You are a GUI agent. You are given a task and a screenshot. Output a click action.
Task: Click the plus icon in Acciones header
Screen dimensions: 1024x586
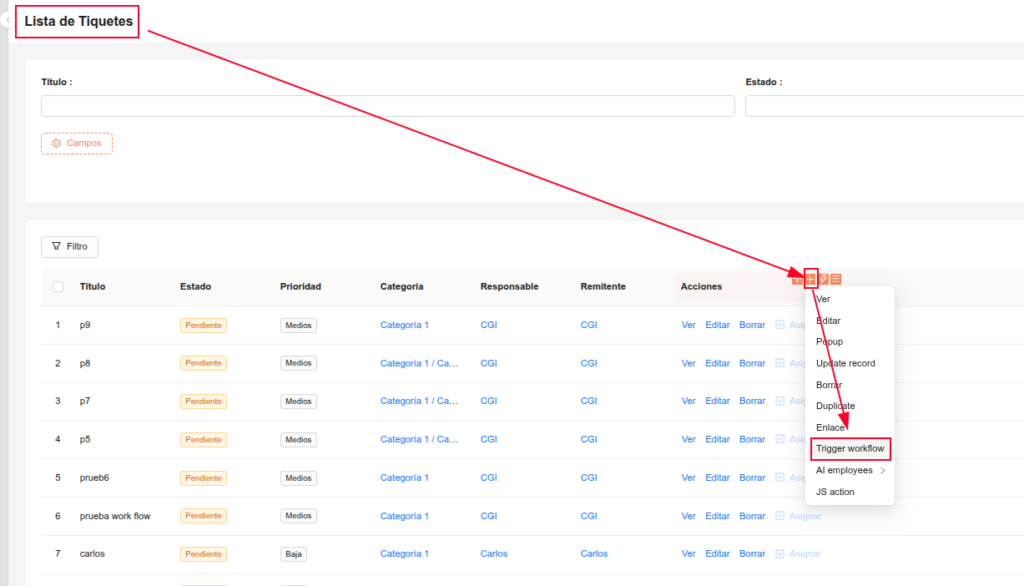pos(810,279)
